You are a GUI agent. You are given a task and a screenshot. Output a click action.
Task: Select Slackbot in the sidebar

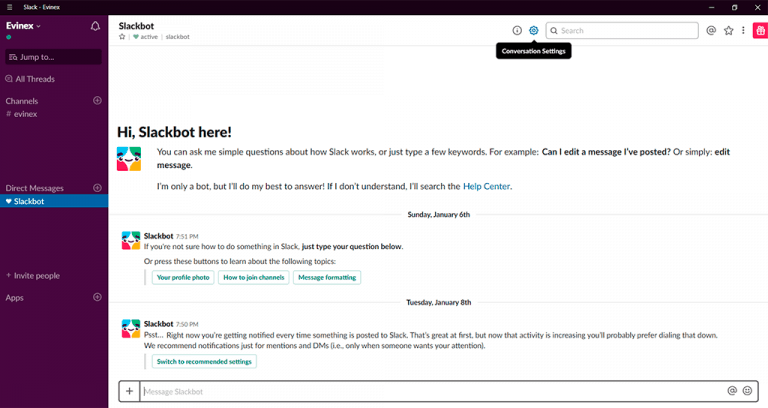pos(54,201)
